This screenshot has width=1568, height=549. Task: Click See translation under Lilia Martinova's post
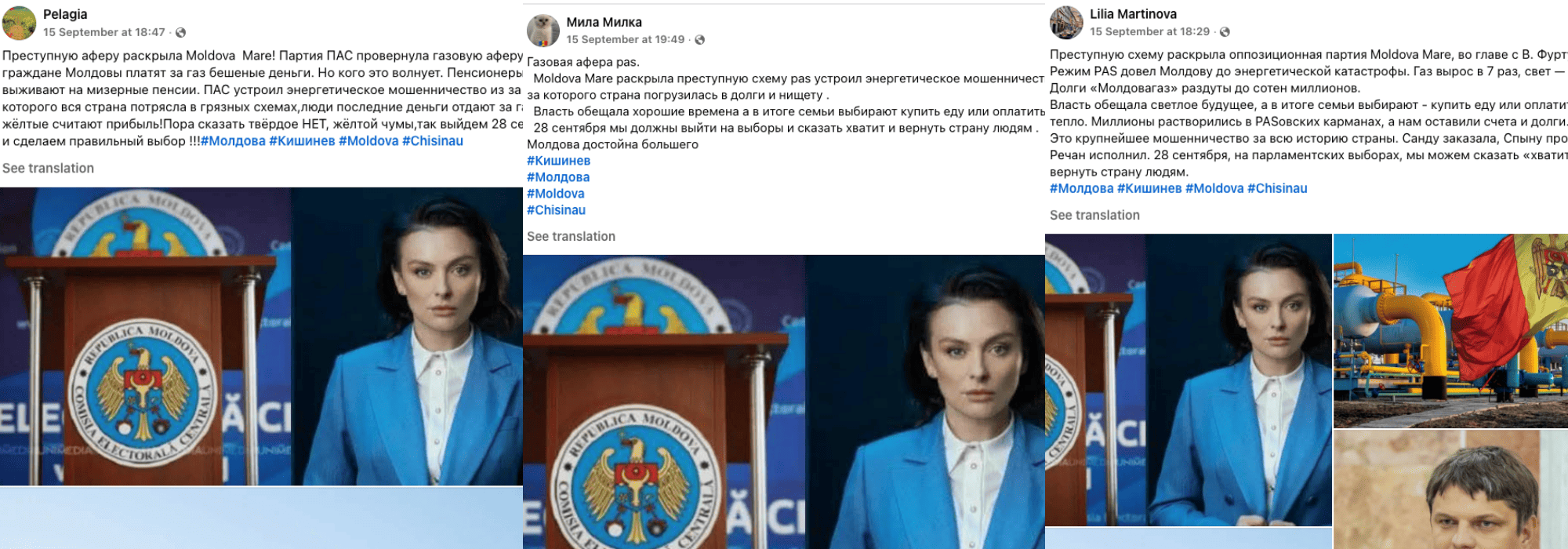click(1094, 215)
